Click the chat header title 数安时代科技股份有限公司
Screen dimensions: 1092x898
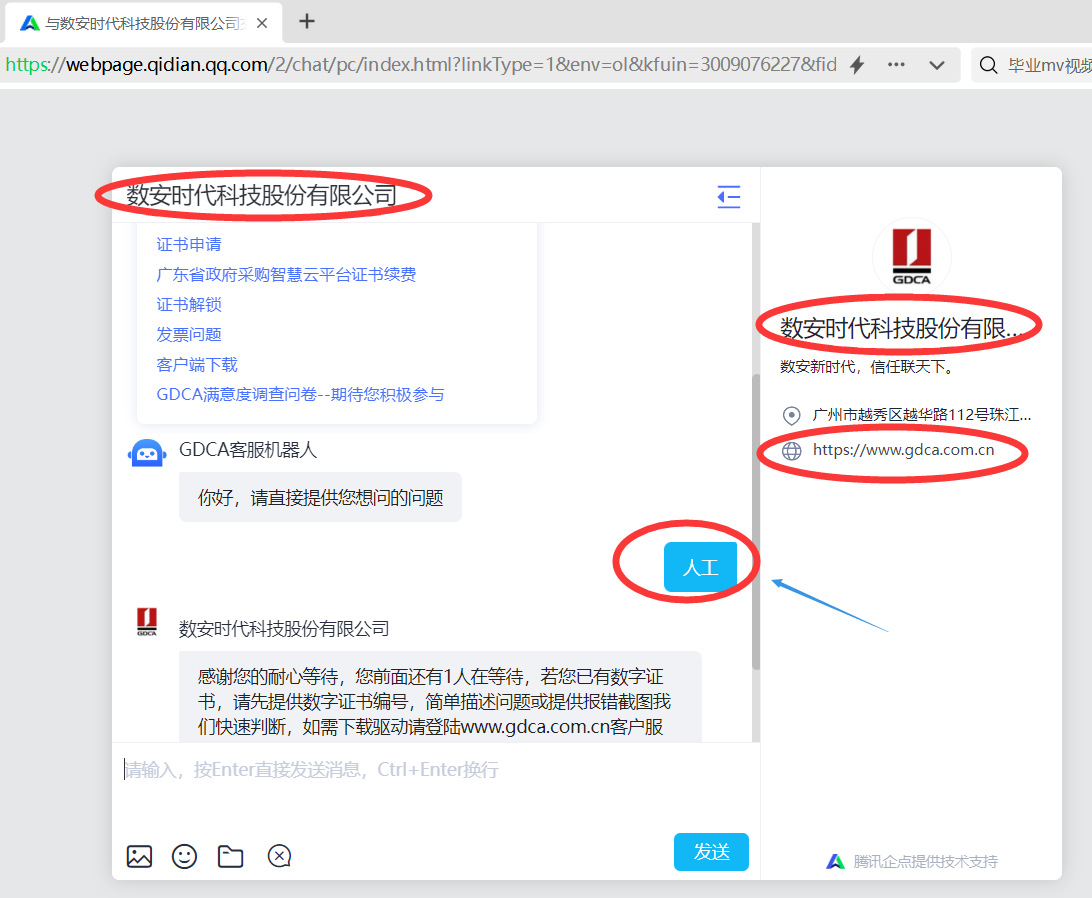(x=262, y=195)
